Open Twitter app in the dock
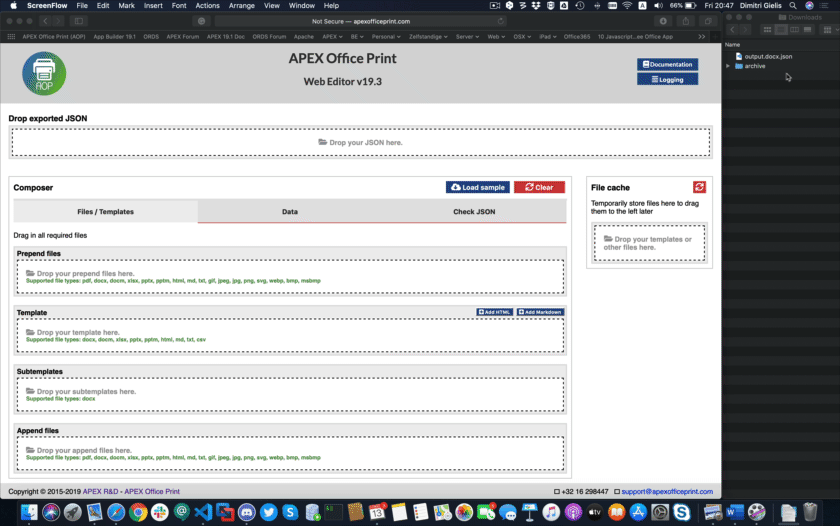The width and height of the screenshot is (840, 526). (268, 512)
